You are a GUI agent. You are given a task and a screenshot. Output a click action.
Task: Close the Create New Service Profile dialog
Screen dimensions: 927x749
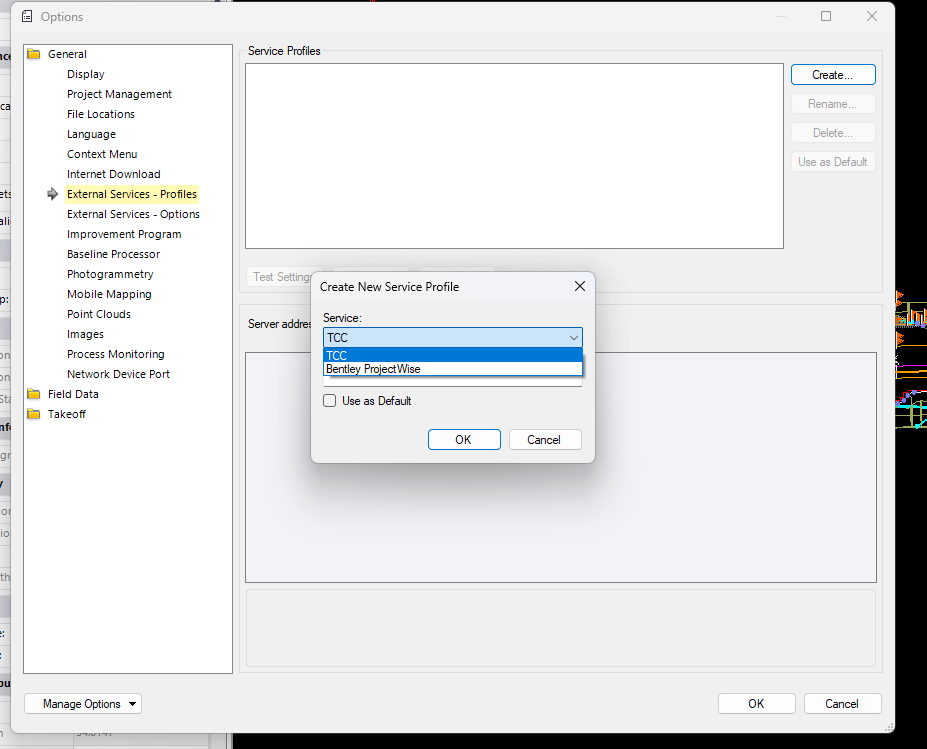pos(579,286)
